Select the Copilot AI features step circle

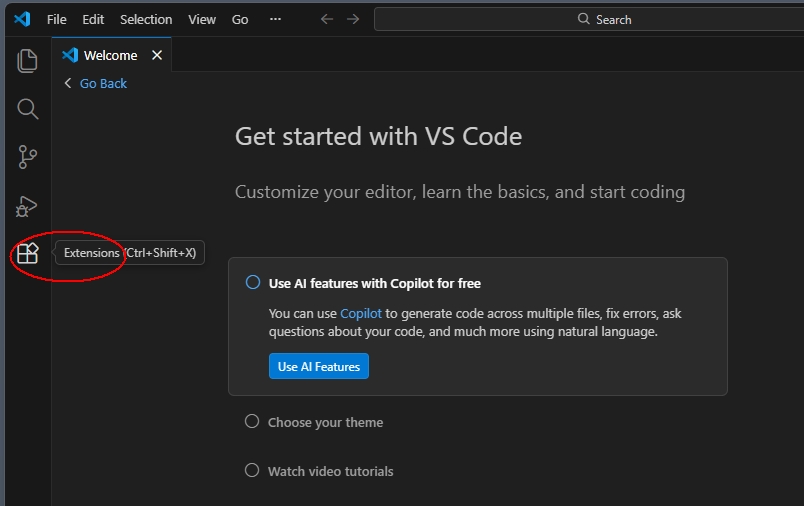[x=253, y=283]
